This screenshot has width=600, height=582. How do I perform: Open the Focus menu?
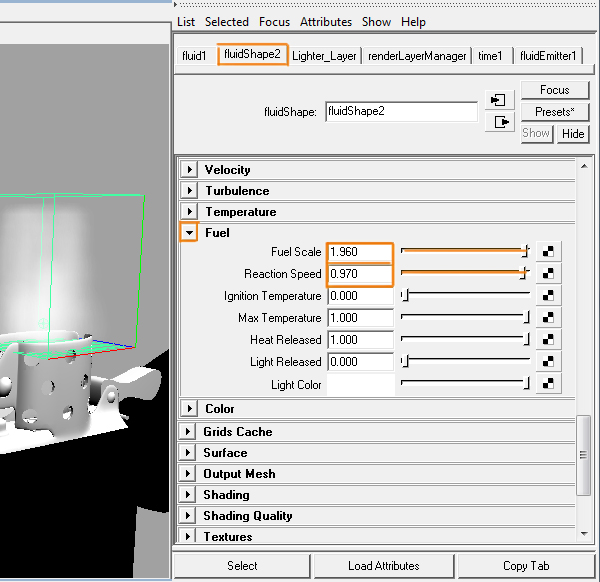coord(274,22)
